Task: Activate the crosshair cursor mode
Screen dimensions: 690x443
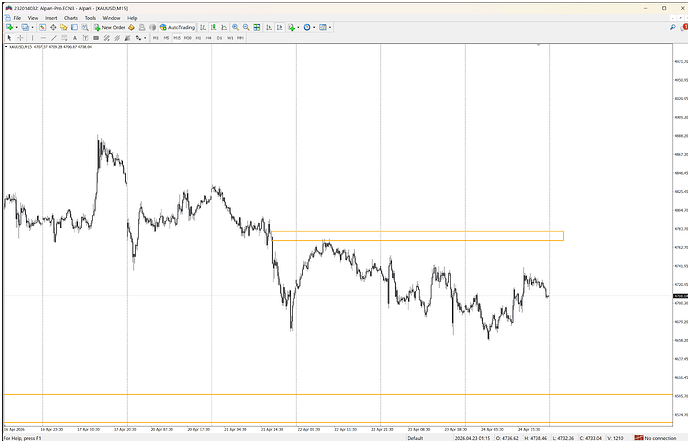Action: click(20, 38)
